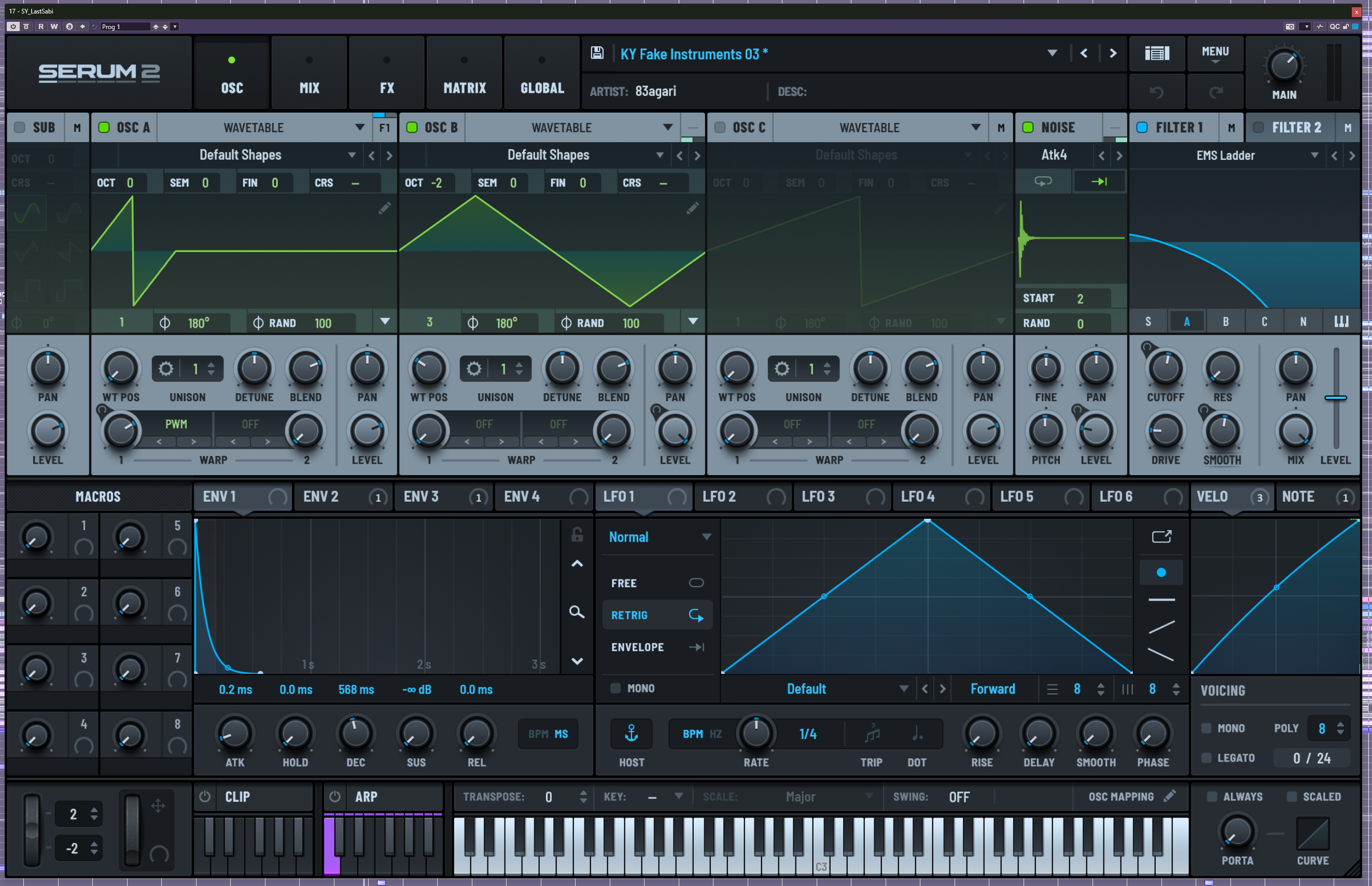Open EMS Ladder filter type dropdown

[x=1314, y=155]
